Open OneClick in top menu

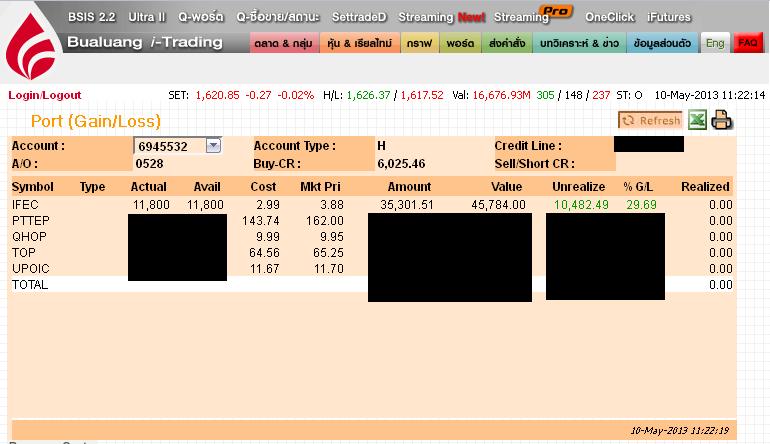pos(610,17)
